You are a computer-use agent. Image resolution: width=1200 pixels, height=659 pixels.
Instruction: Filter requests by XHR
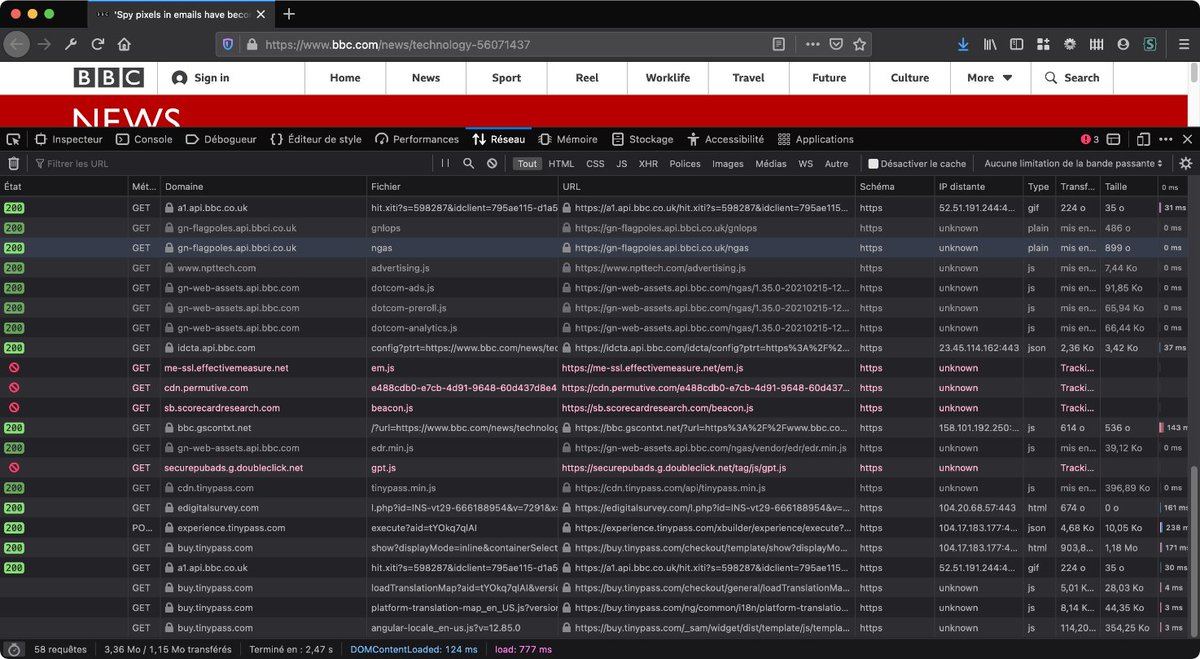point(648,164)
